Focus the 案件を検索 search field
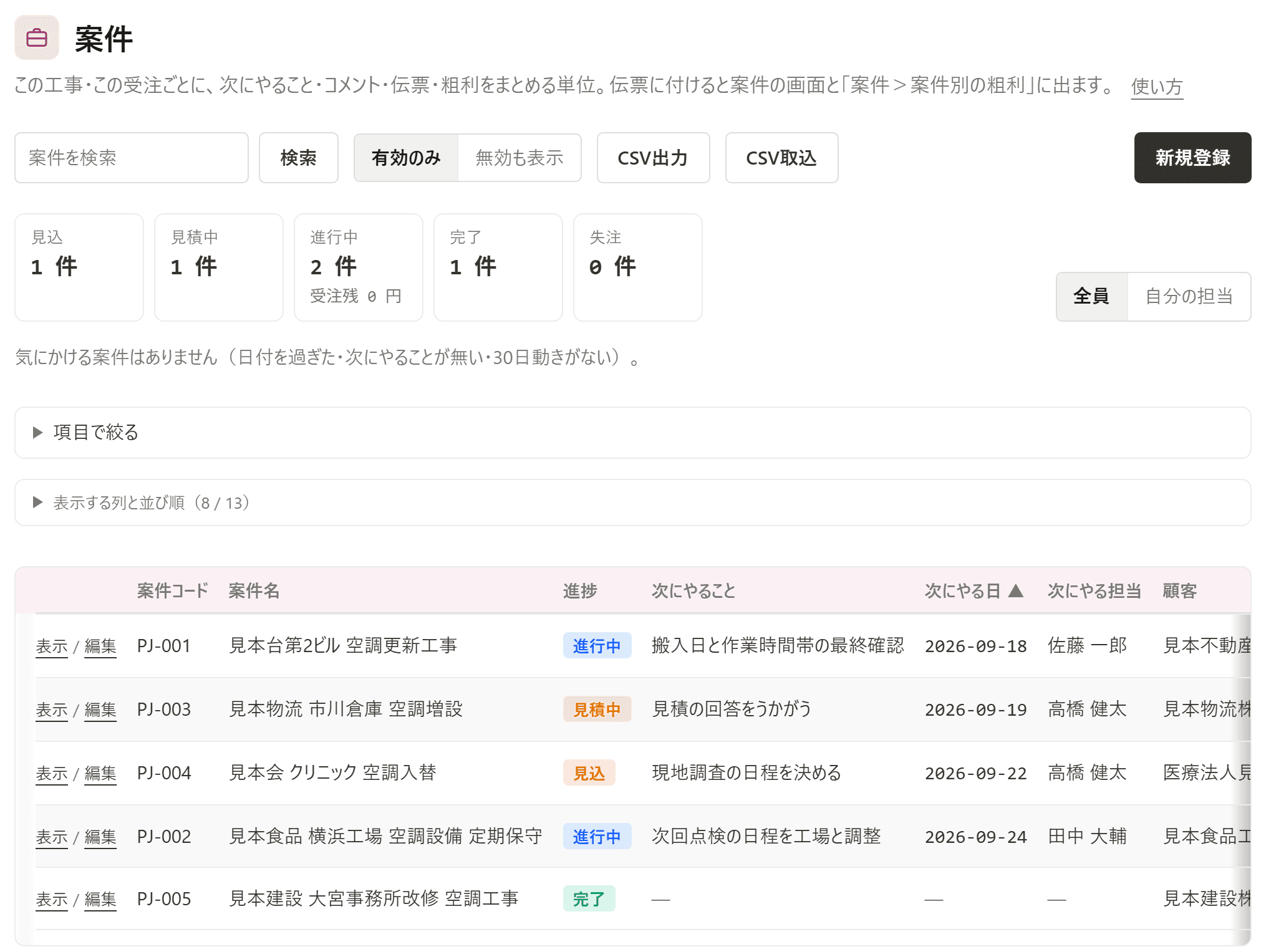This screenshot has height=952, width=1266. click(132, 158)
